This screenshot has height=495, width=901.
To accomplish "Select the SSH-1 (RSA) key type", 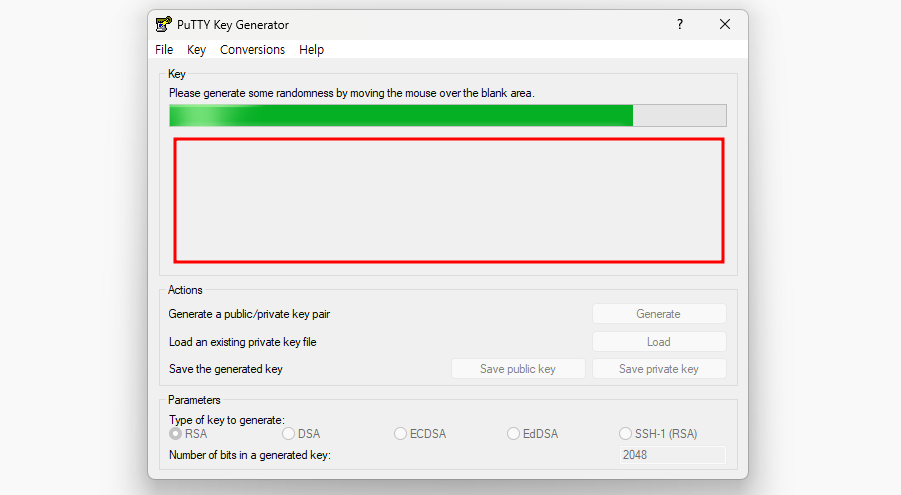I will (x=658, y=433).
